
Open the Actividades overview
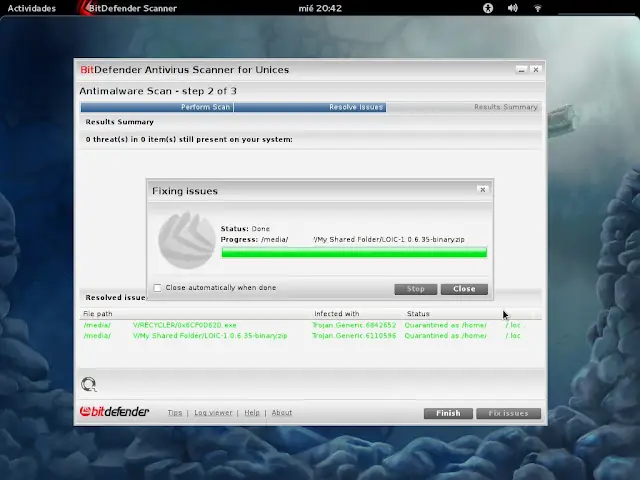tap(31, 8)
